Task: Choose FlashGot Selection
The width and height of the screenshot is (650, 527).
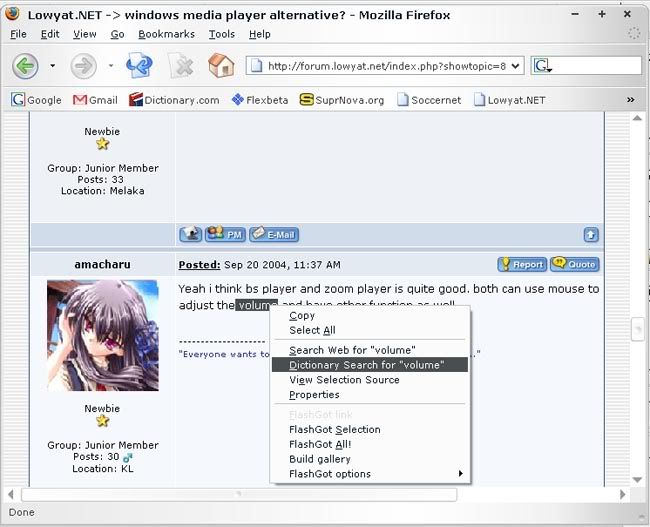Action: tap(370, 430)
